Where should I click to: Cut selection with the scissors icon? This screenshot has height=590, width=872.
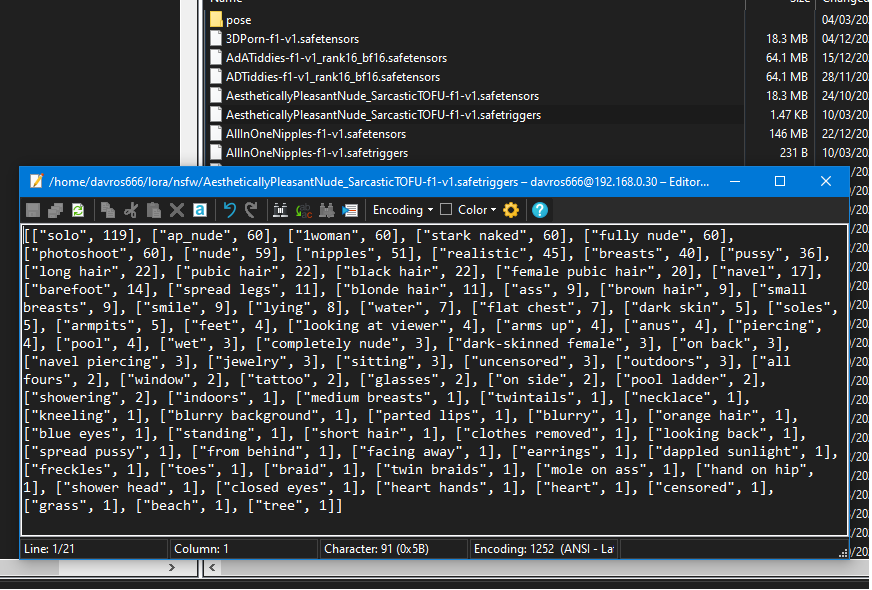(x=130, y=210)
